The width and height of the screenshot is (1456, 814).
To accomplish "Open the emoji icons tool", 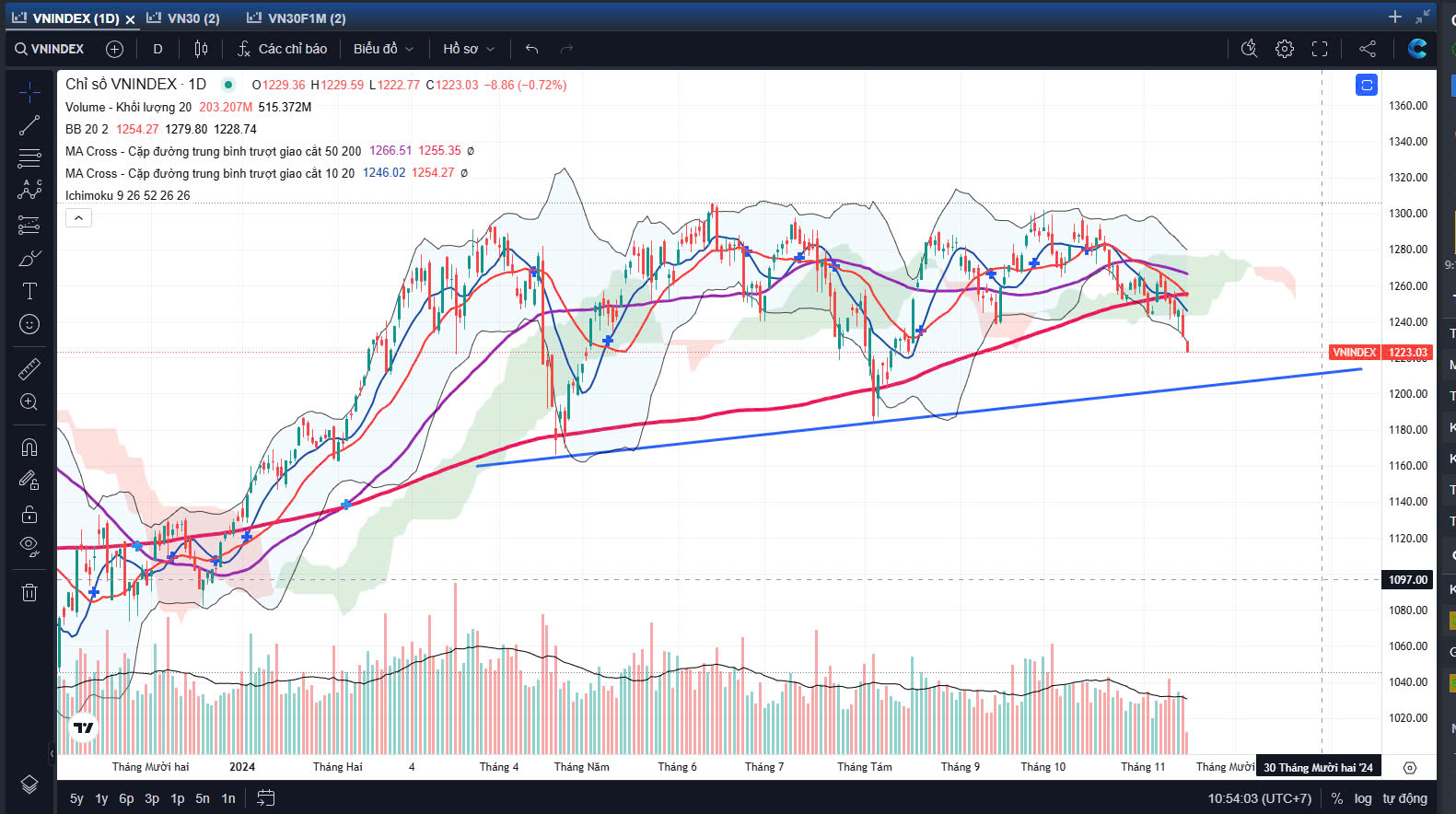I will pyautogui.click(x=29, y=324).
